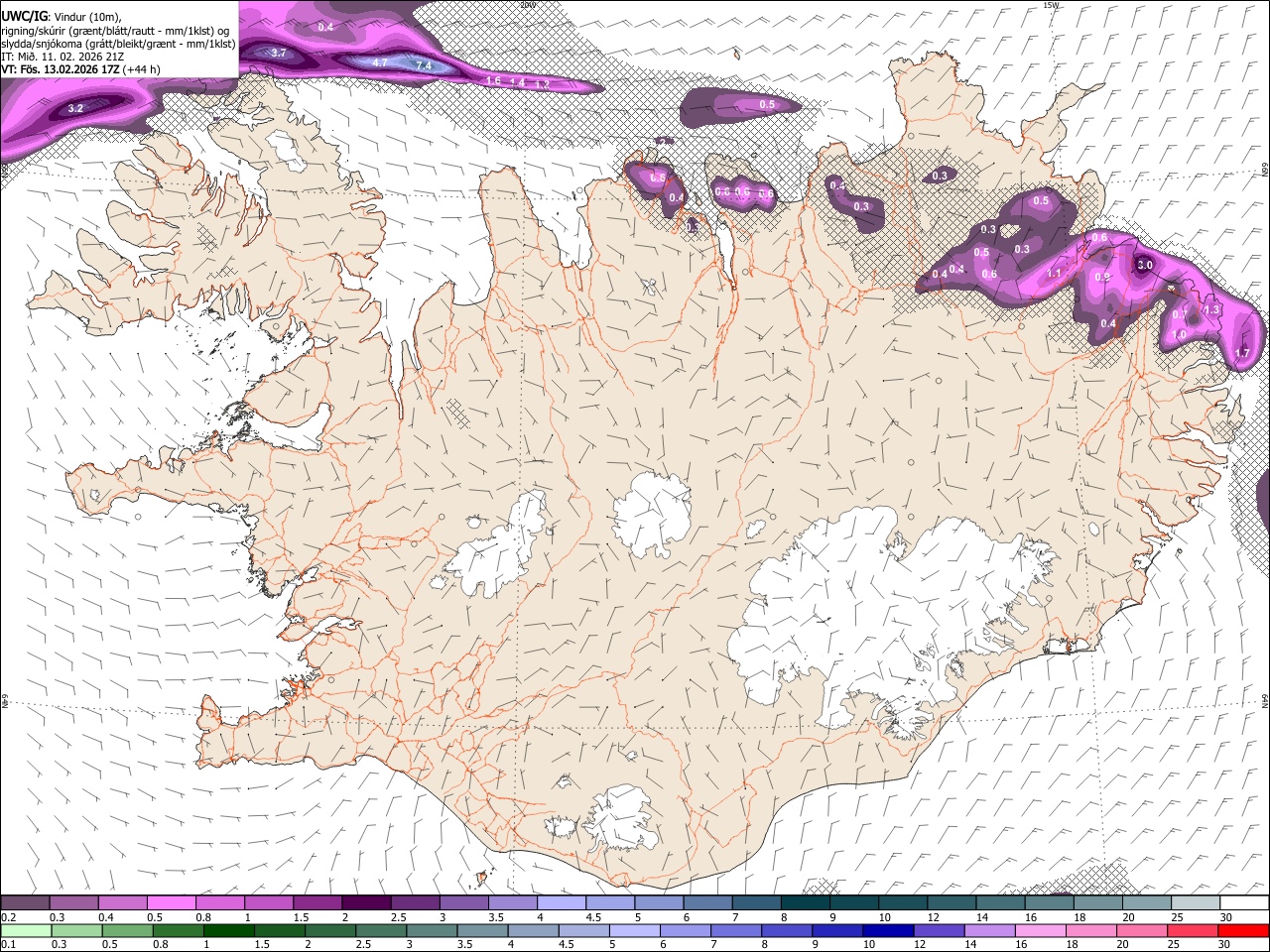1270x952 pixels.
Task: Click the pink 16–18 rain legend swatch
Action: click(x=1042, y=930)
